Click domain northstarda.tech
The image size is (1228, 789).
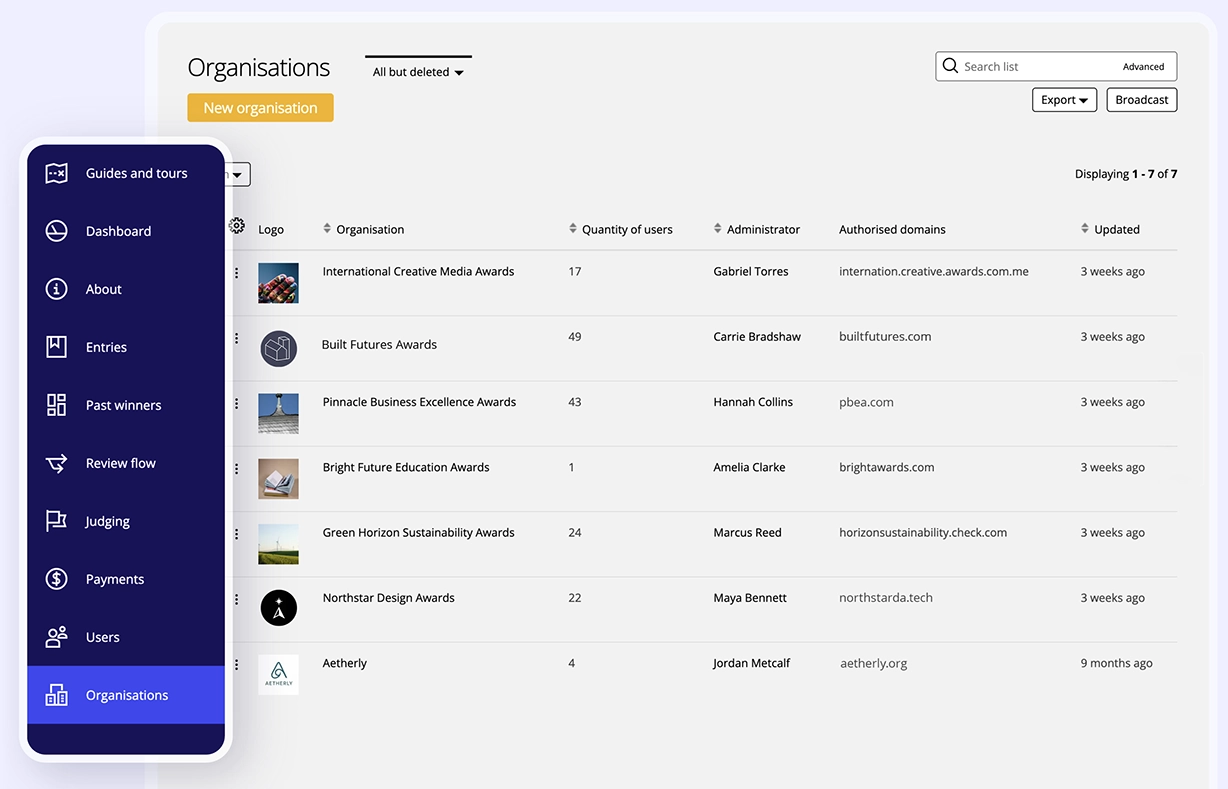pos(886,598)
